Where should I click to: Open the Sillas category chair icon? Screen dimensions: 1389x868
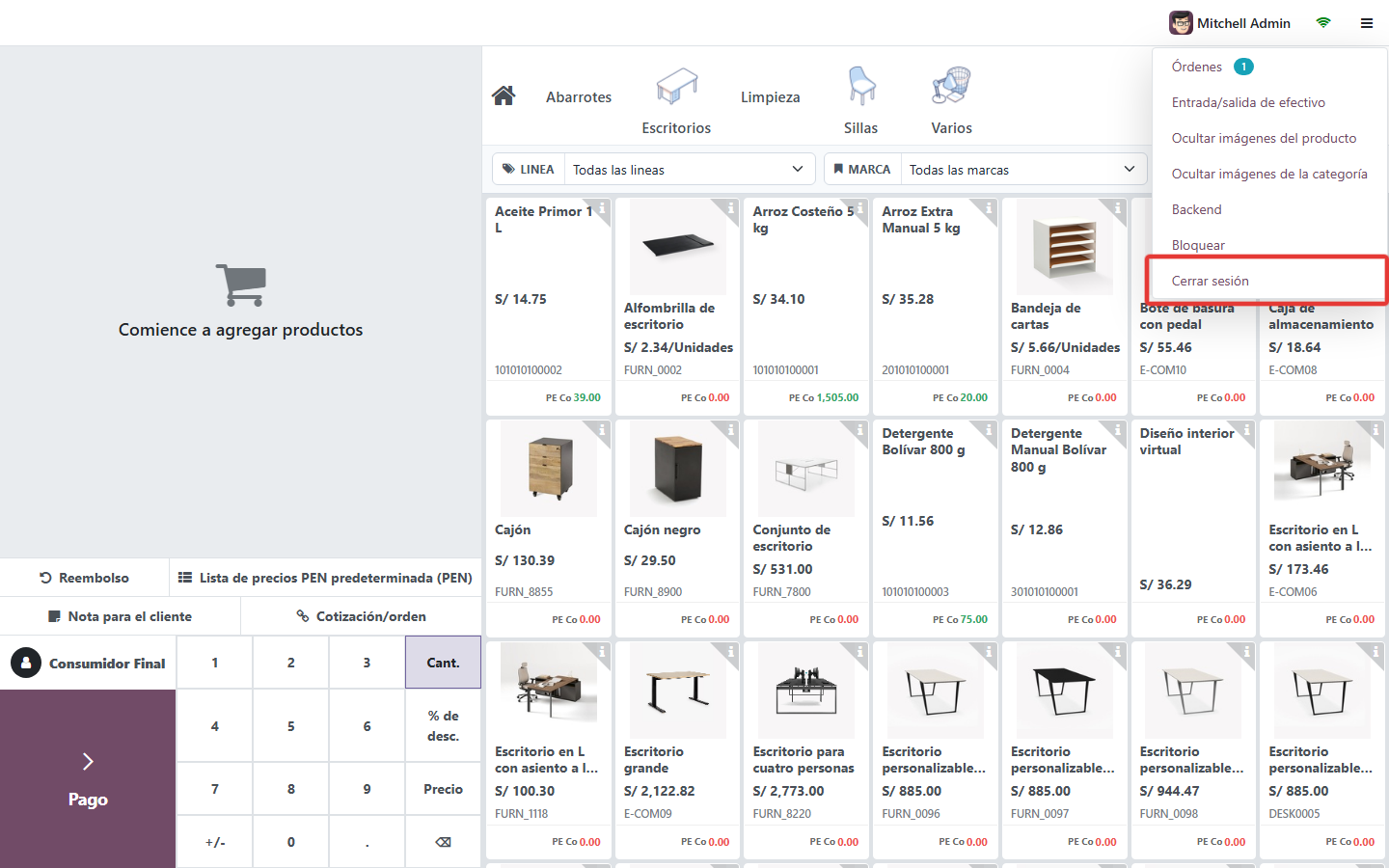click(861, 86)
